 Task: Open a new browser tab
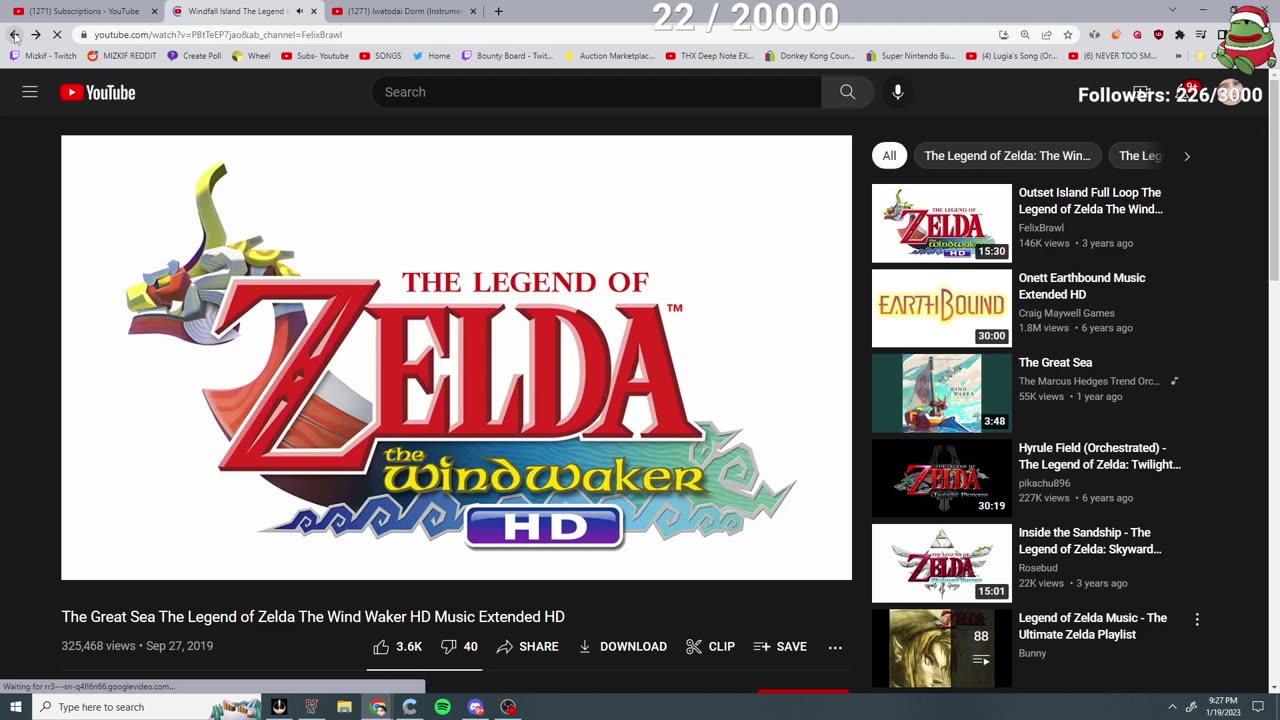pyautogui.click(x=498, y=12)
